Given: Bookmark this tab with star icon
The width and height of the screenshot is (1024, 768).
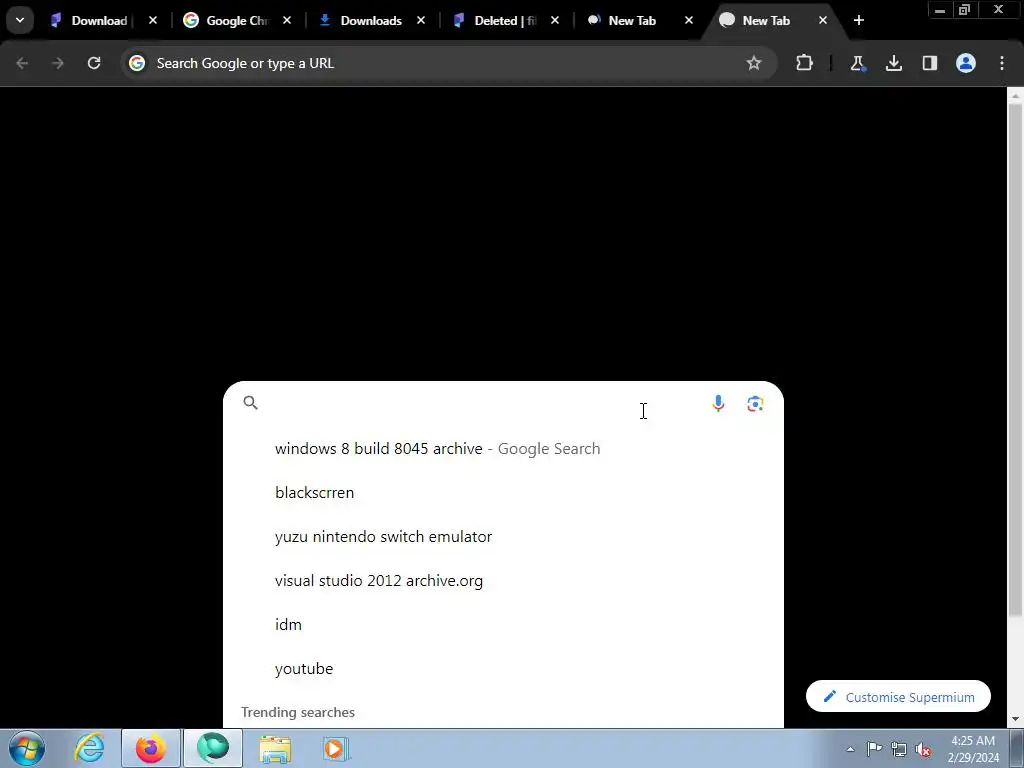Looking at the screenshot, I should point(754,63).
